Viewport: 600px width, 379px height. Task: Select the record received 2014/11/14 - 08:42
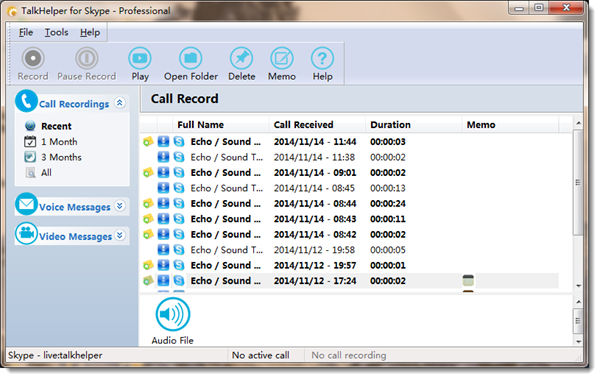350,234
